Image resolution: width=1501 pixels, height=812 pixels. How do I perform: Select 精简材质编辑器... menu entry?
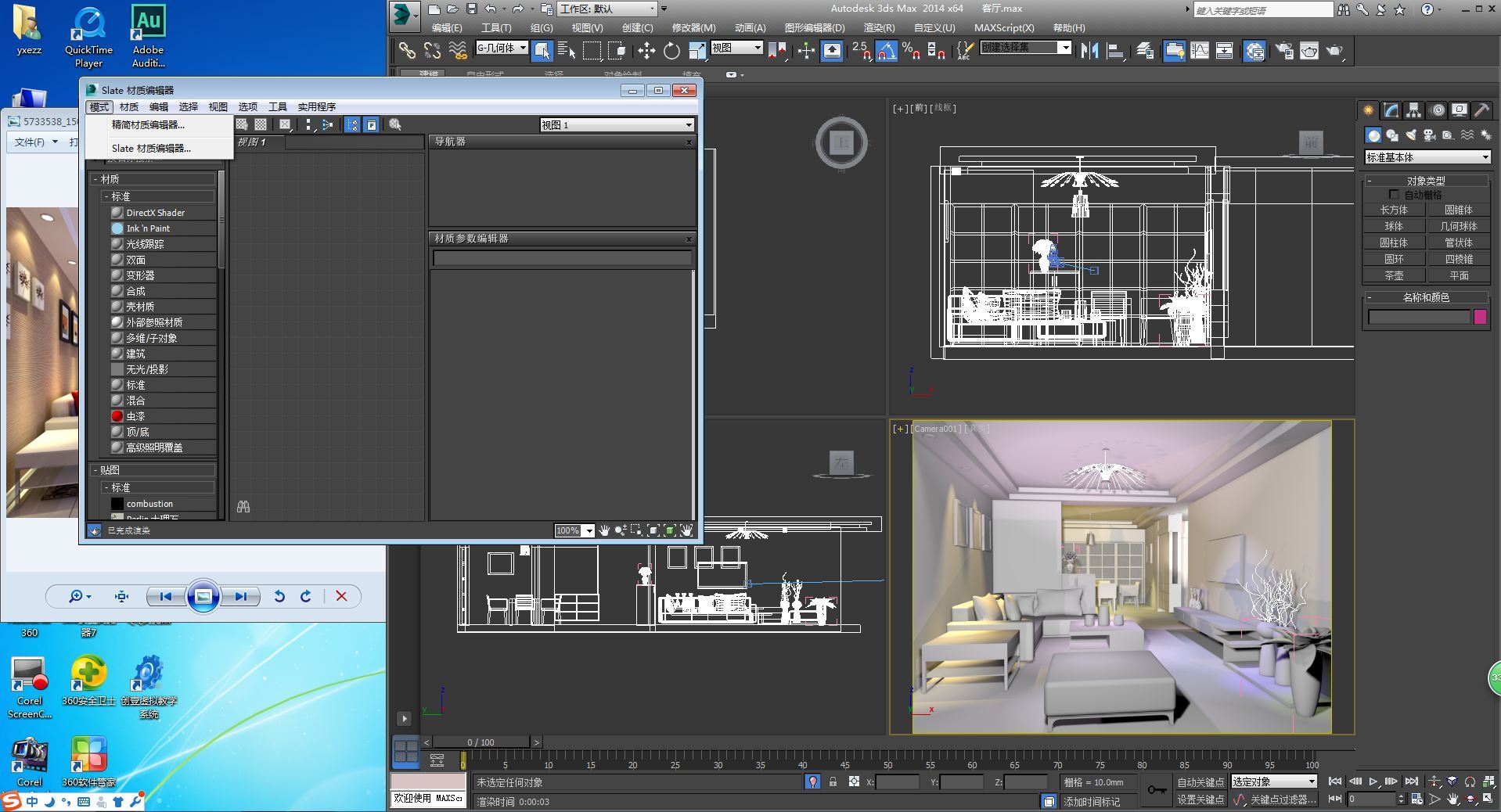click(x=148, y=125)
